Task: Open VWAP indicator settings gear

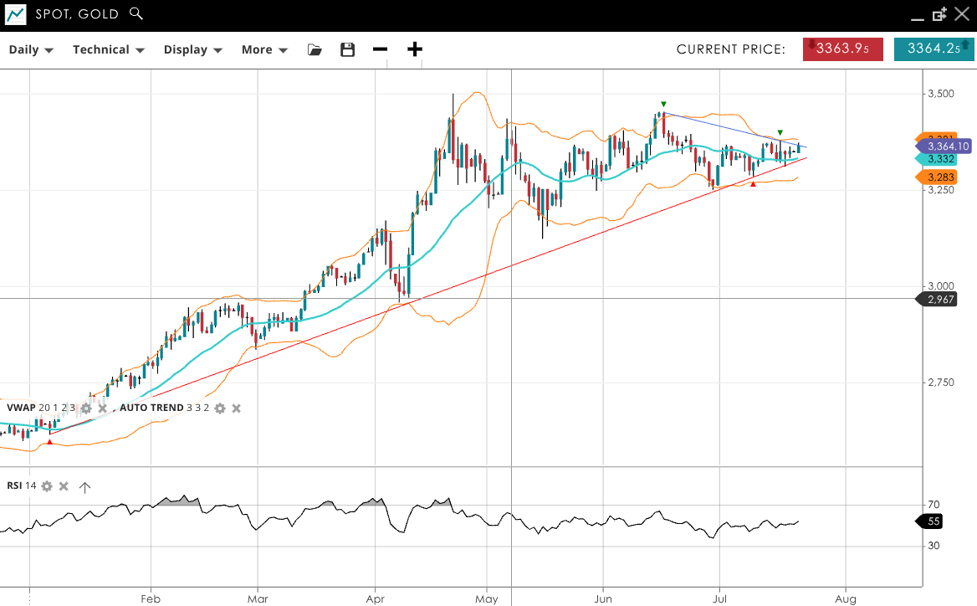Action: click(86, 408)
